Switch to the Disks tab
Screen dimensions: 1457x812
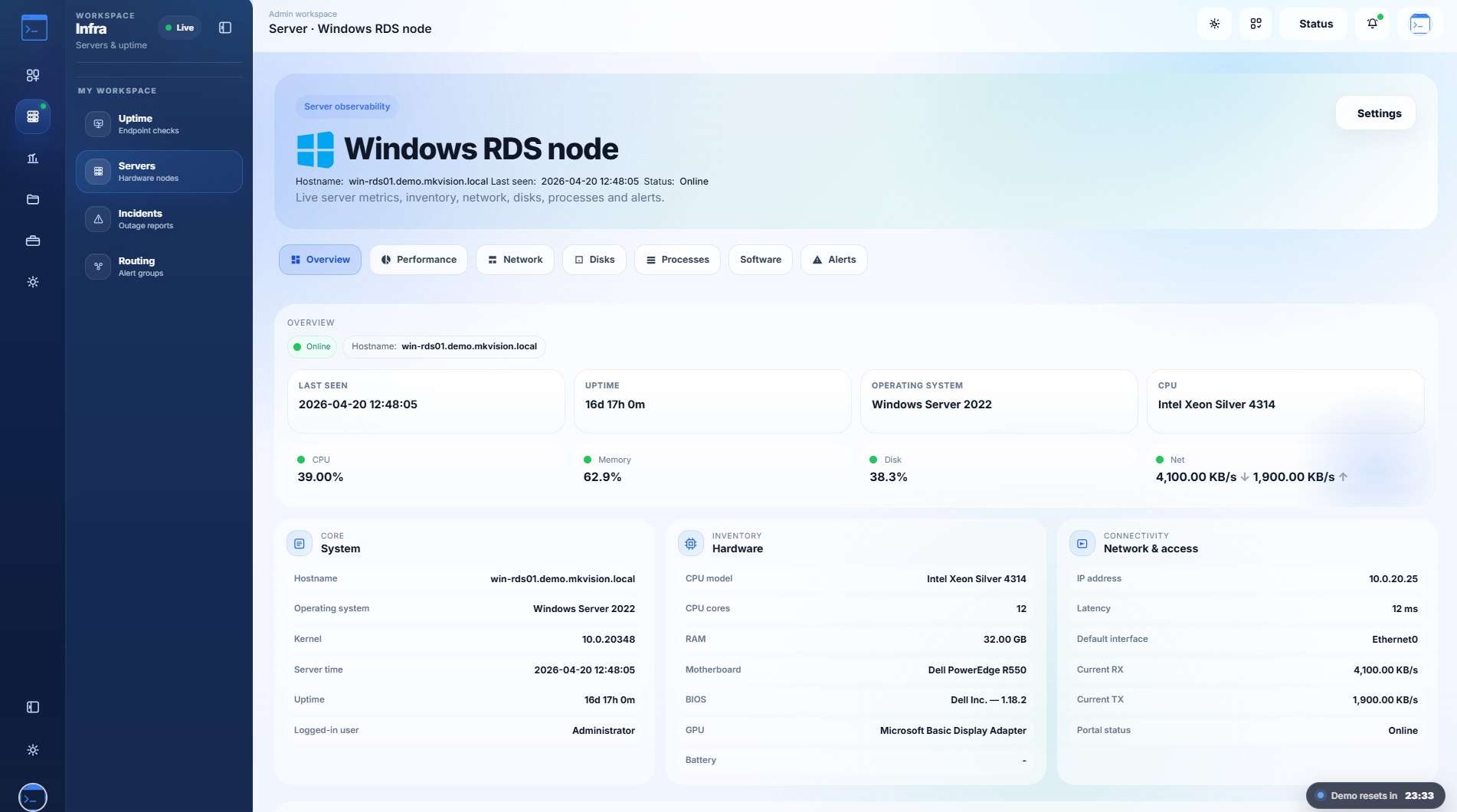(x=594, y=260)
